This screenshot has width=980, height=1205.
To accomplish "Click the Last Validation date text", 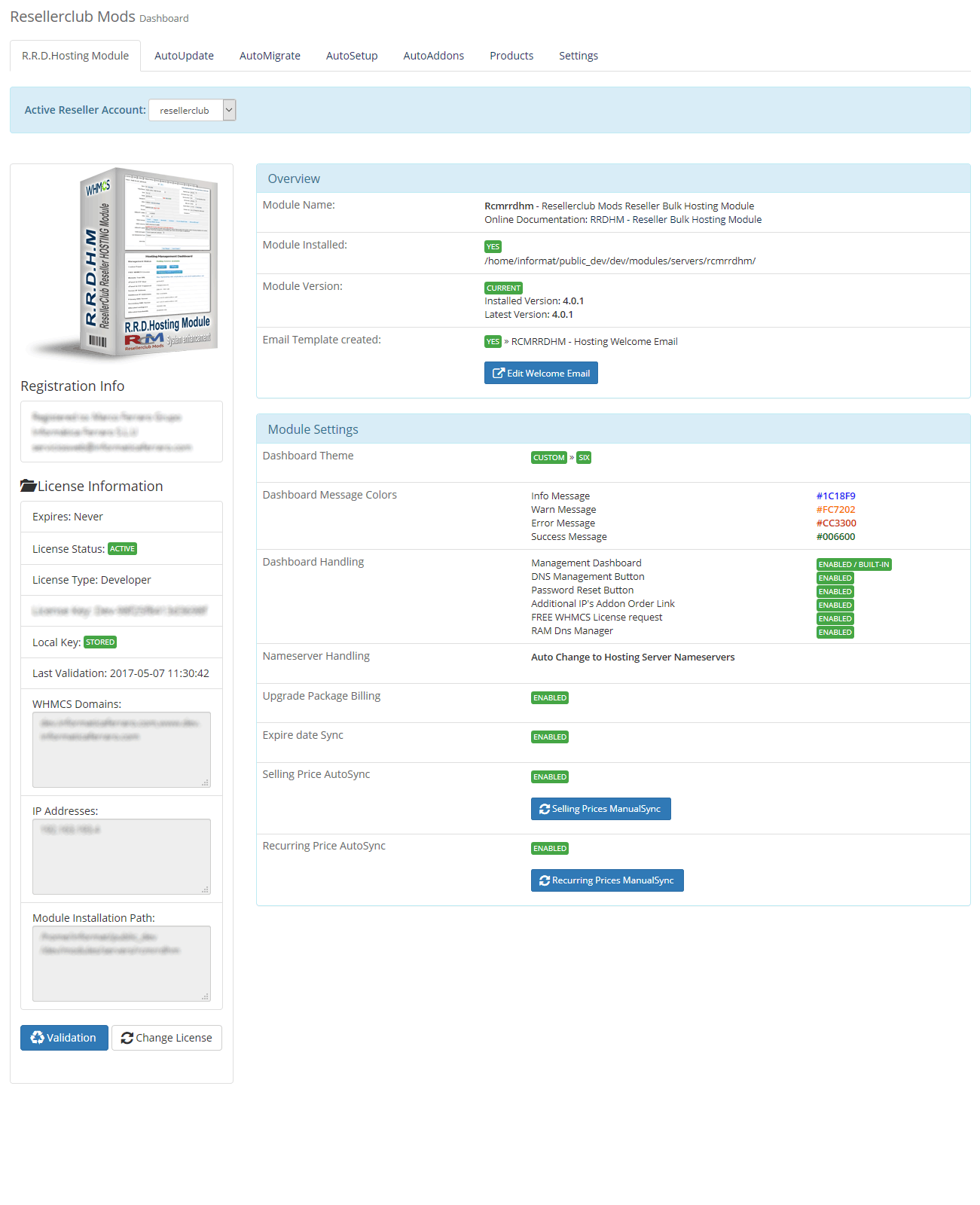I will point(121,673).
